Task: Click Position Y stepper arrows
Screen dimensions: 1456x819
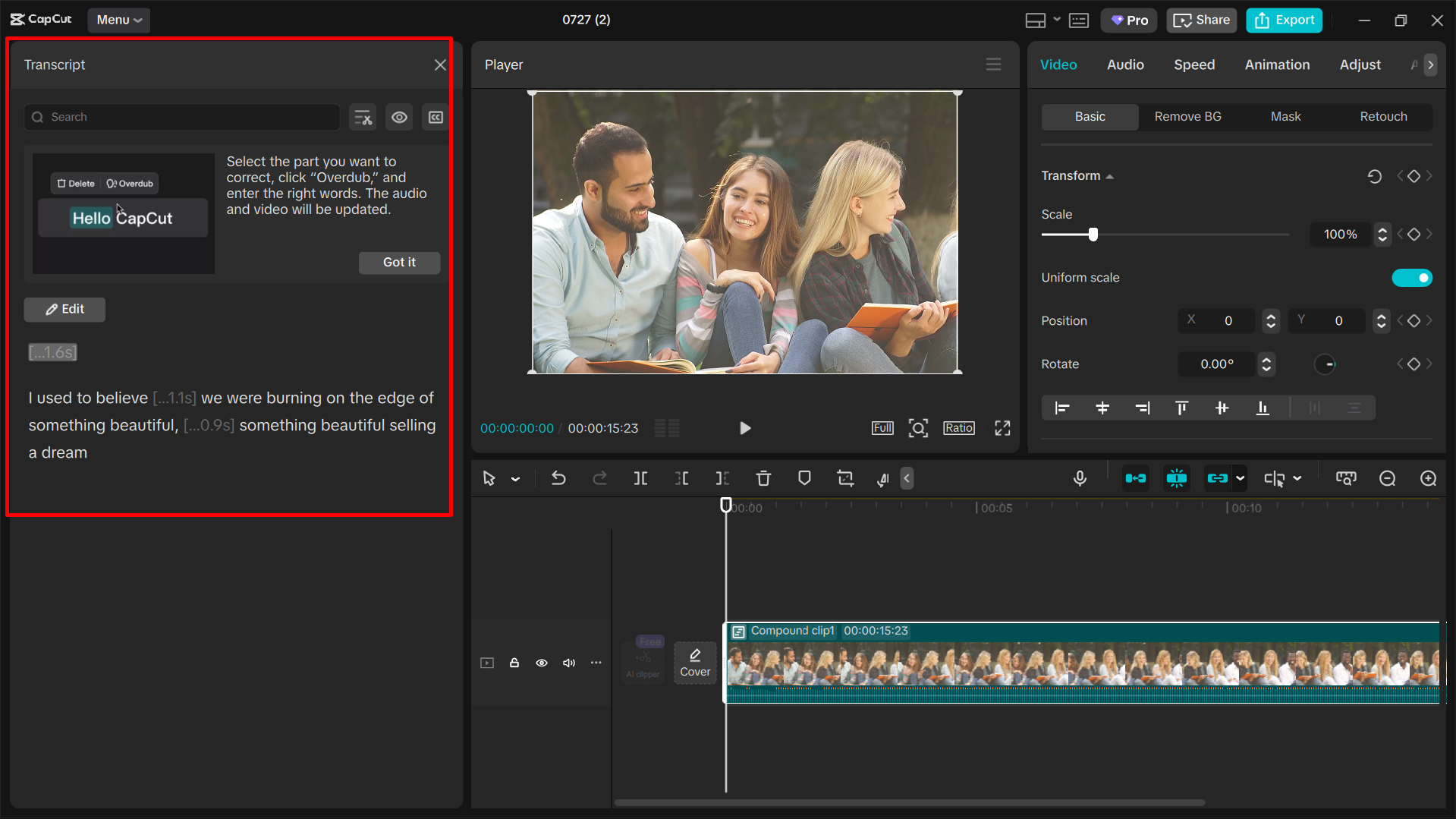Action: (x=1381, y=321)
